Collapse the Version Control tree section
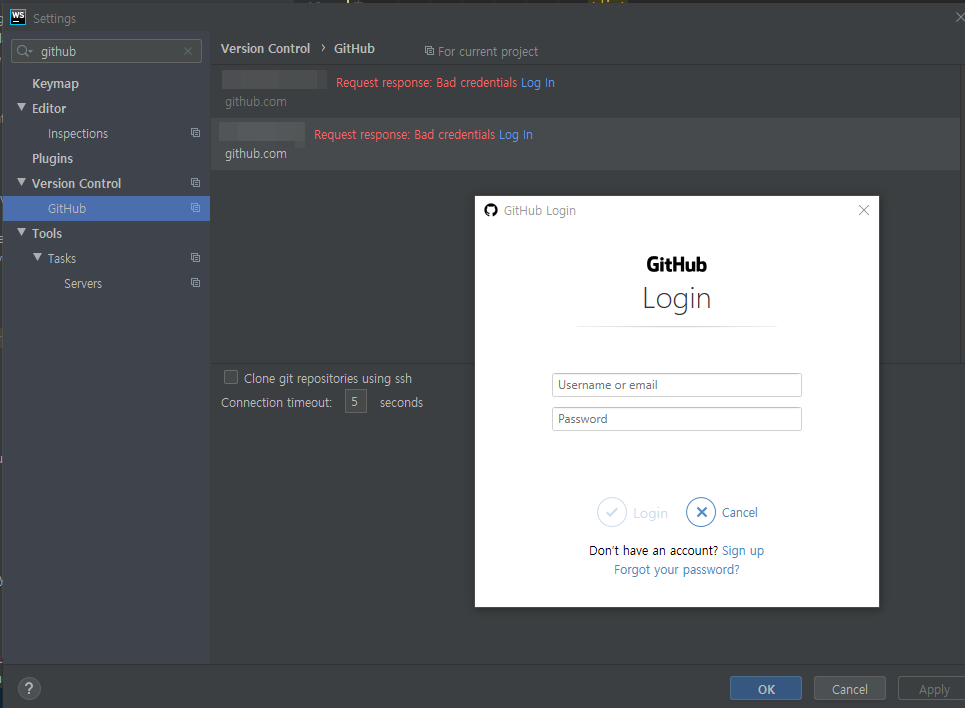 22,183
